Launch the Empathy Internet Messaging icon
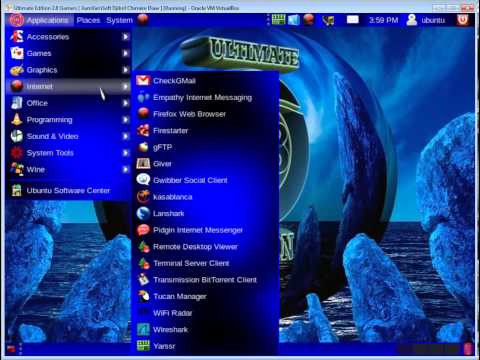The width and height of the screenshot is (480, 360). [x=143, y=97]
